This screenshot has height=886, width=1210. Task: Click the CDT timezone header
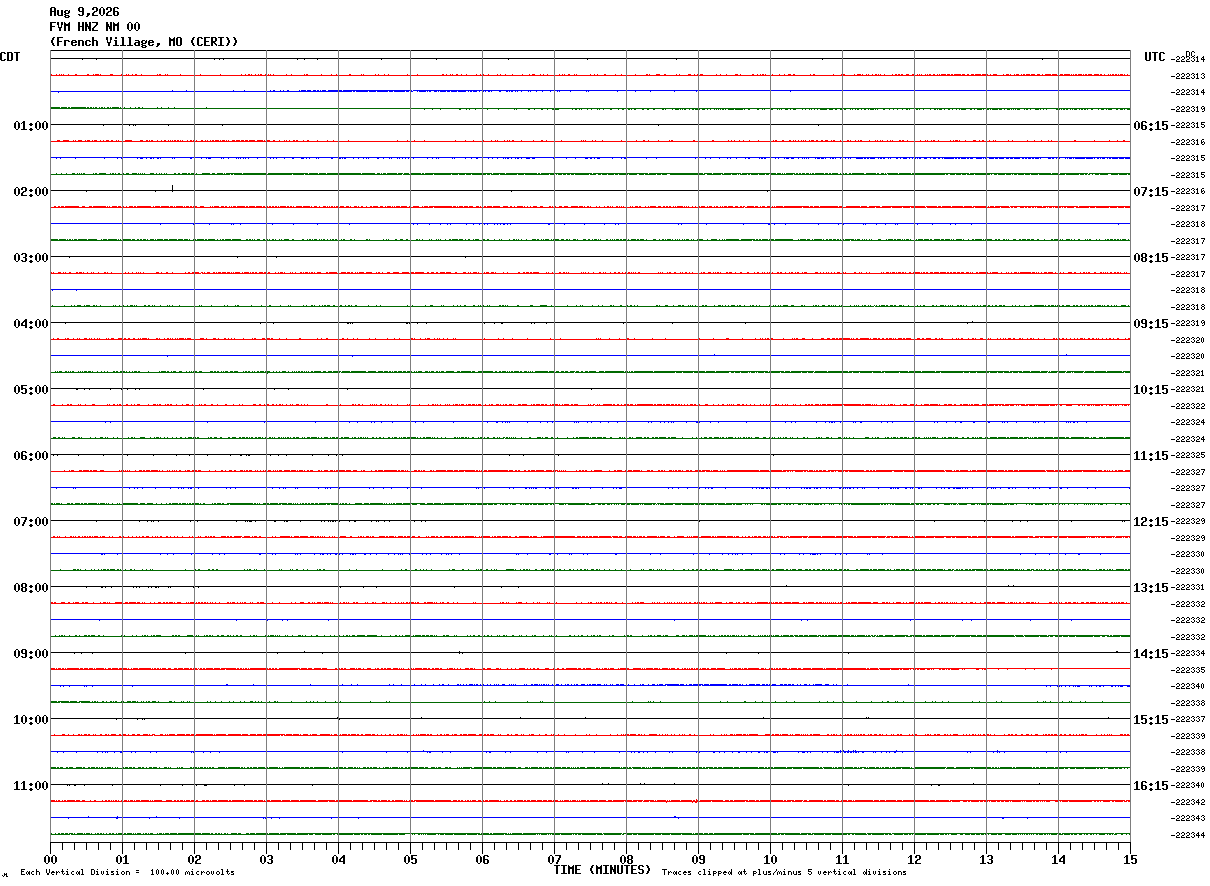point(10,57)
